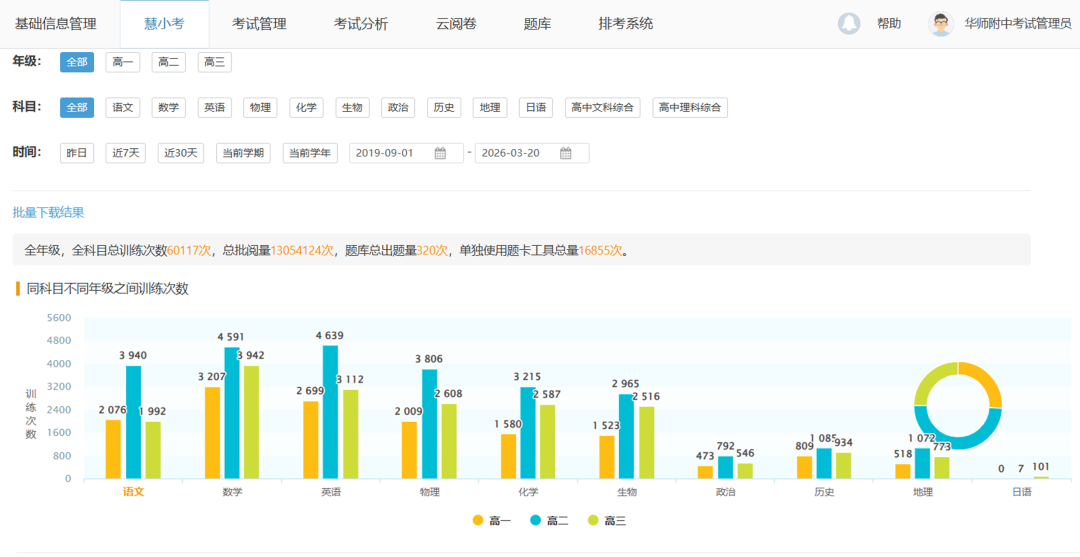Open the start date calendar icon
This screenshot has height=557, width=1080.
[440, 153]
